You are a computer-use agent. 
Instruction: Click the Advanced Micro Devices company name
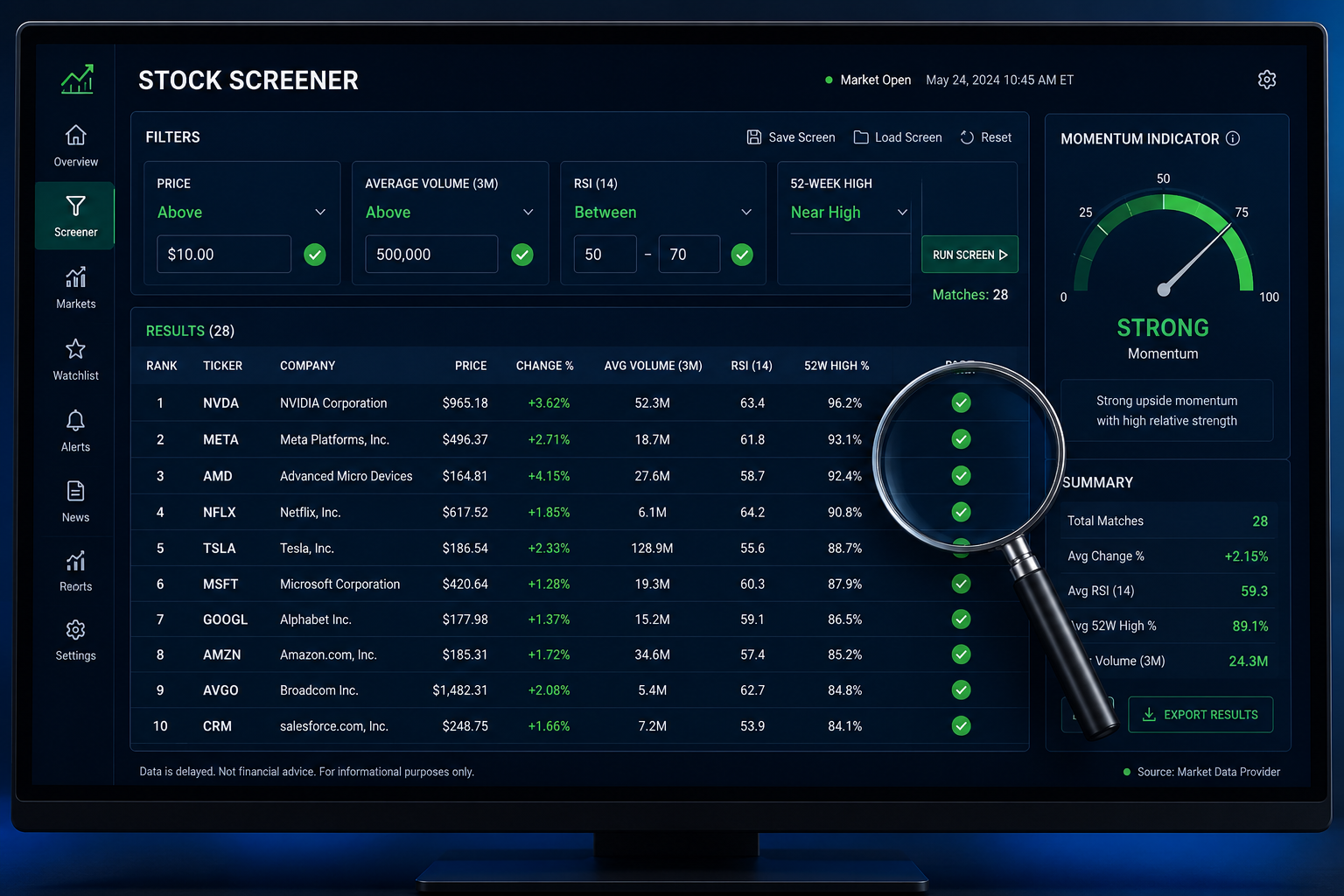point(346,476)
